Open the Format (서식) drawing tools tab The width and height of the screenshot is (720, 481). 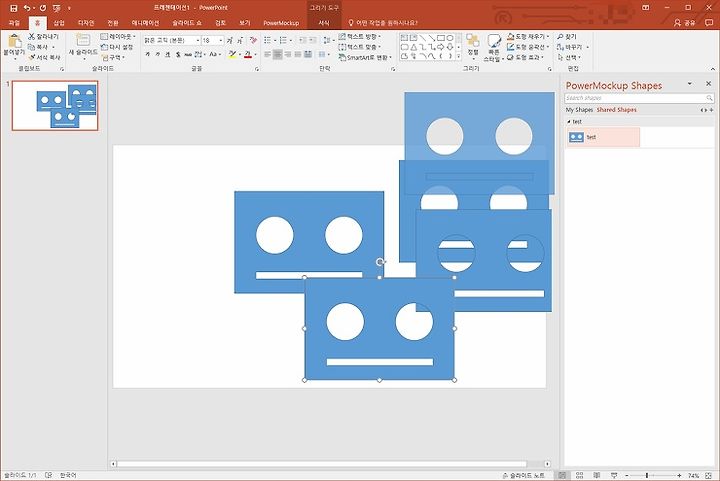pos(324,22)
